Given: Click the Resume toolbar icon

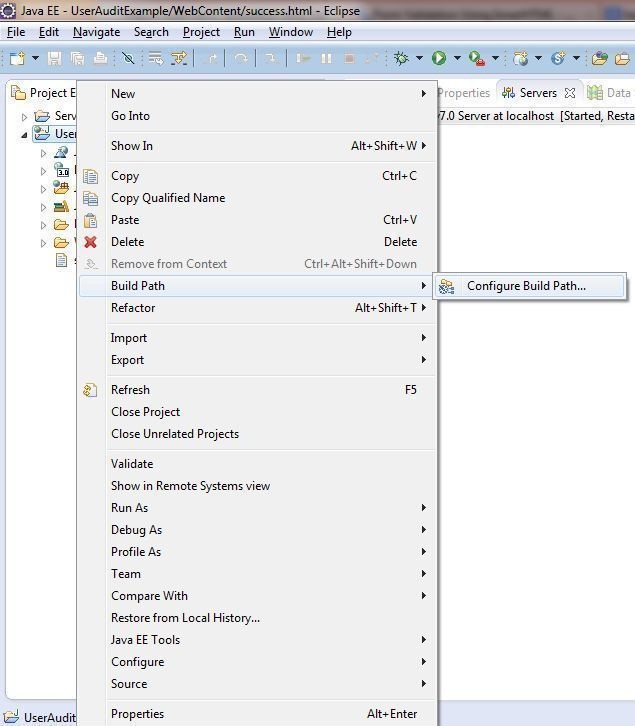Looking at the screenshot, I should coord(303,58).
